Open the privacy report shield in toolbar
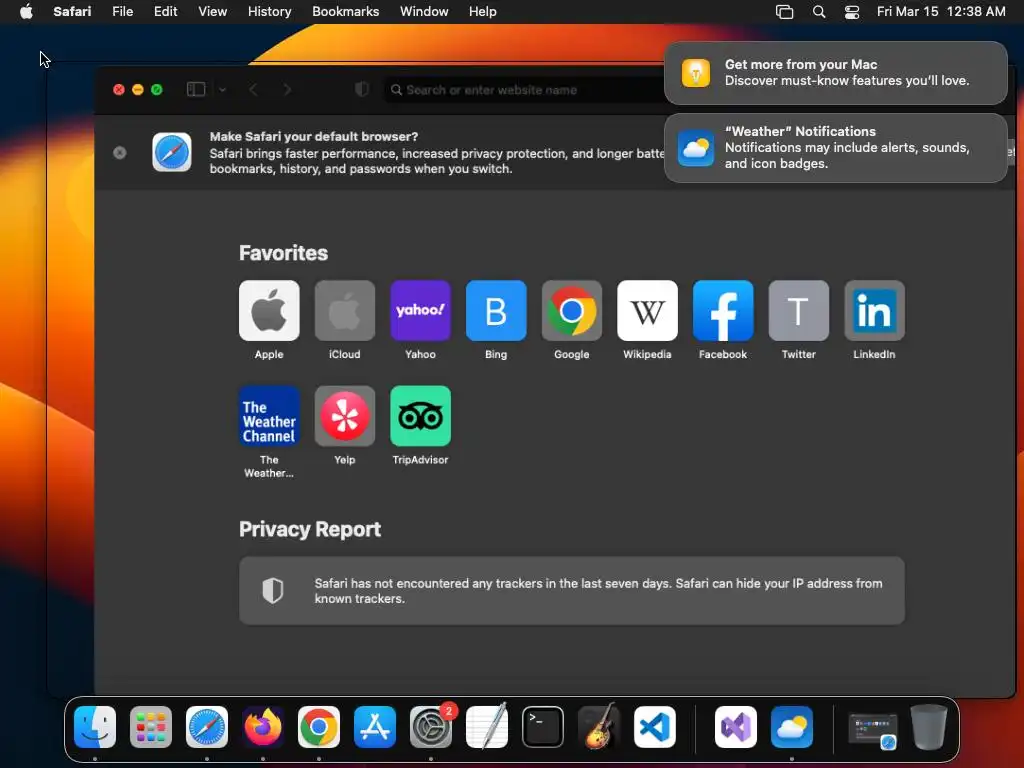This screenshot has height=768, width=1024. tap(362, 89)
